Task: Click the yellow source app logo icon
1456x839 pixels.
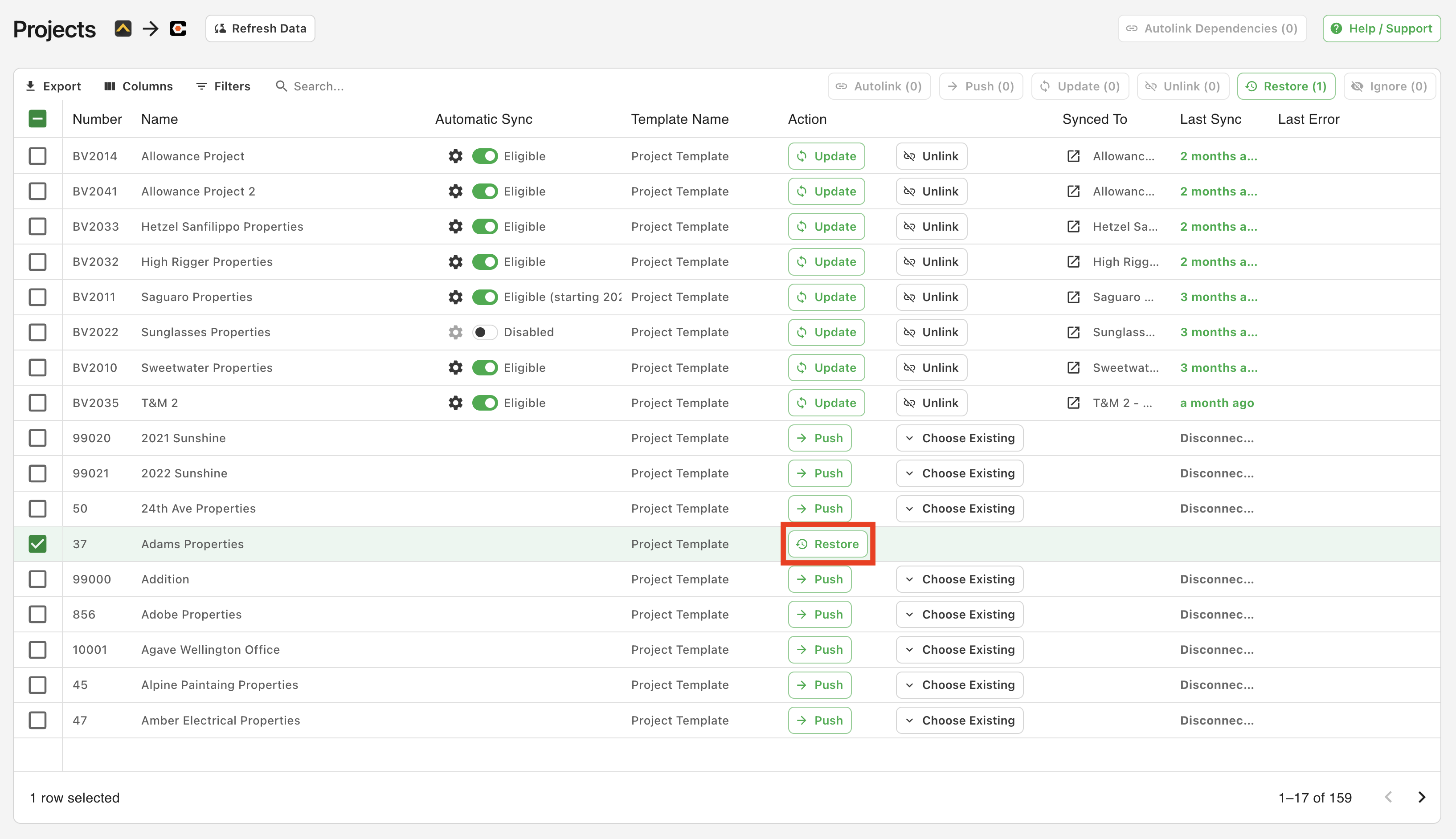Action: 123,28
